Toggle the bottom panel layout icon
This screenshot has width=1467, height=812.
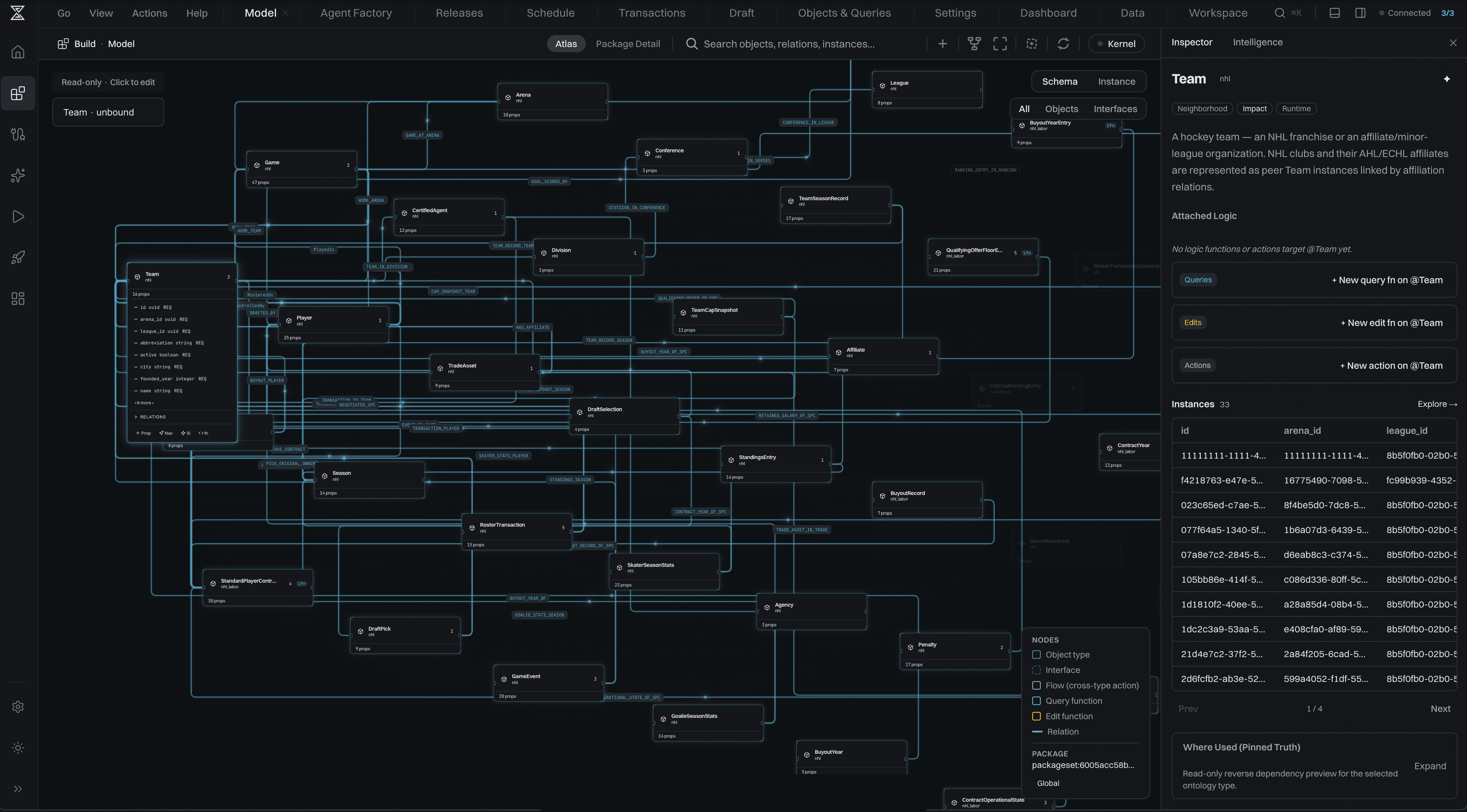(x=1334, y=12)
